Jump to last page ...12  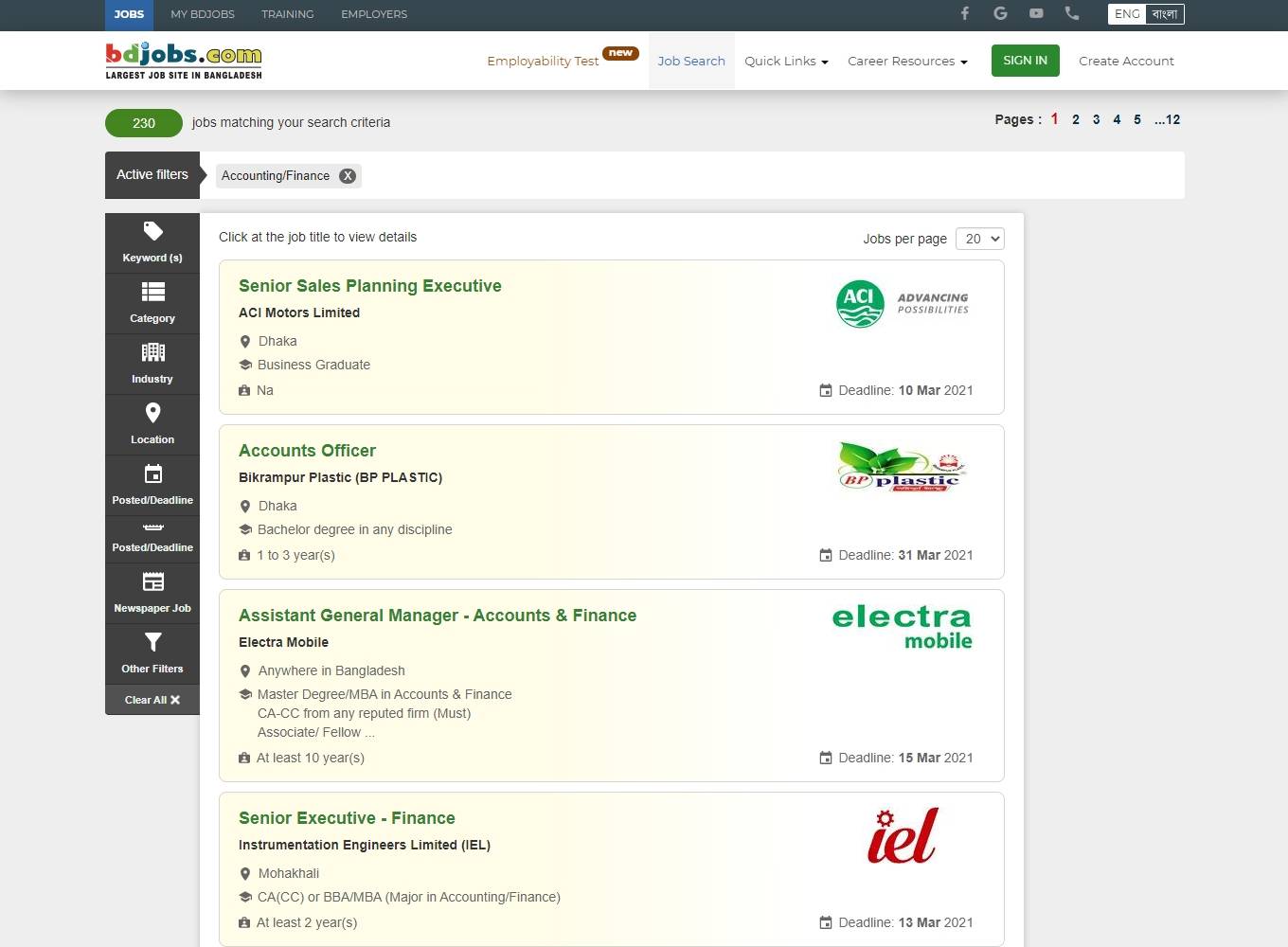point(1167,119)
